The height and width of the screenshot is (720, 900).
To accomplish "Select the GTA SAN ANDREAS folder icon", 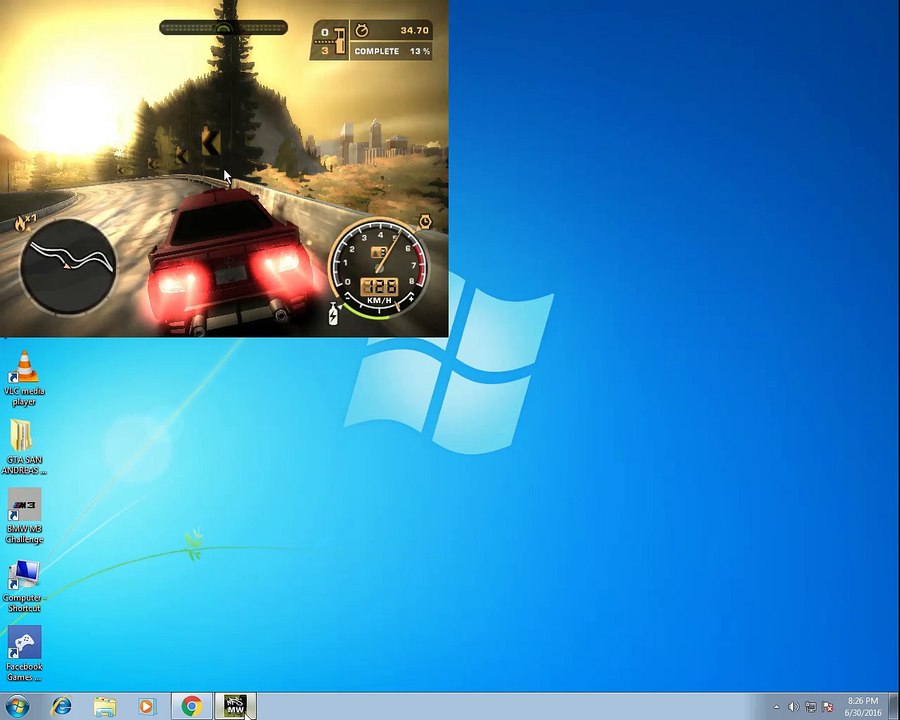I will point(24,447).
